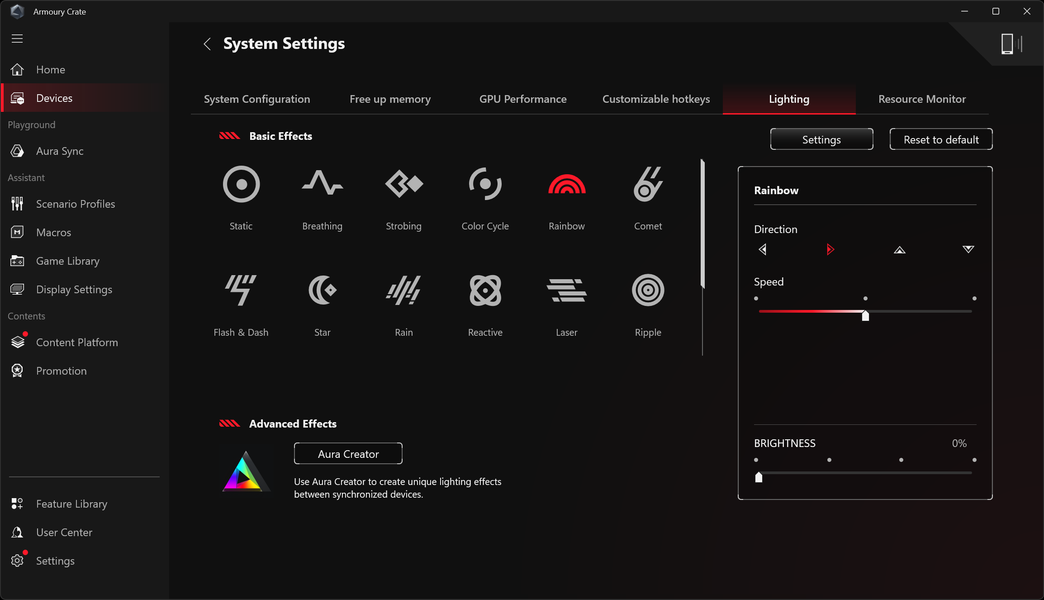Open Scenario Profiles in the sidebar

pos(85,204)
